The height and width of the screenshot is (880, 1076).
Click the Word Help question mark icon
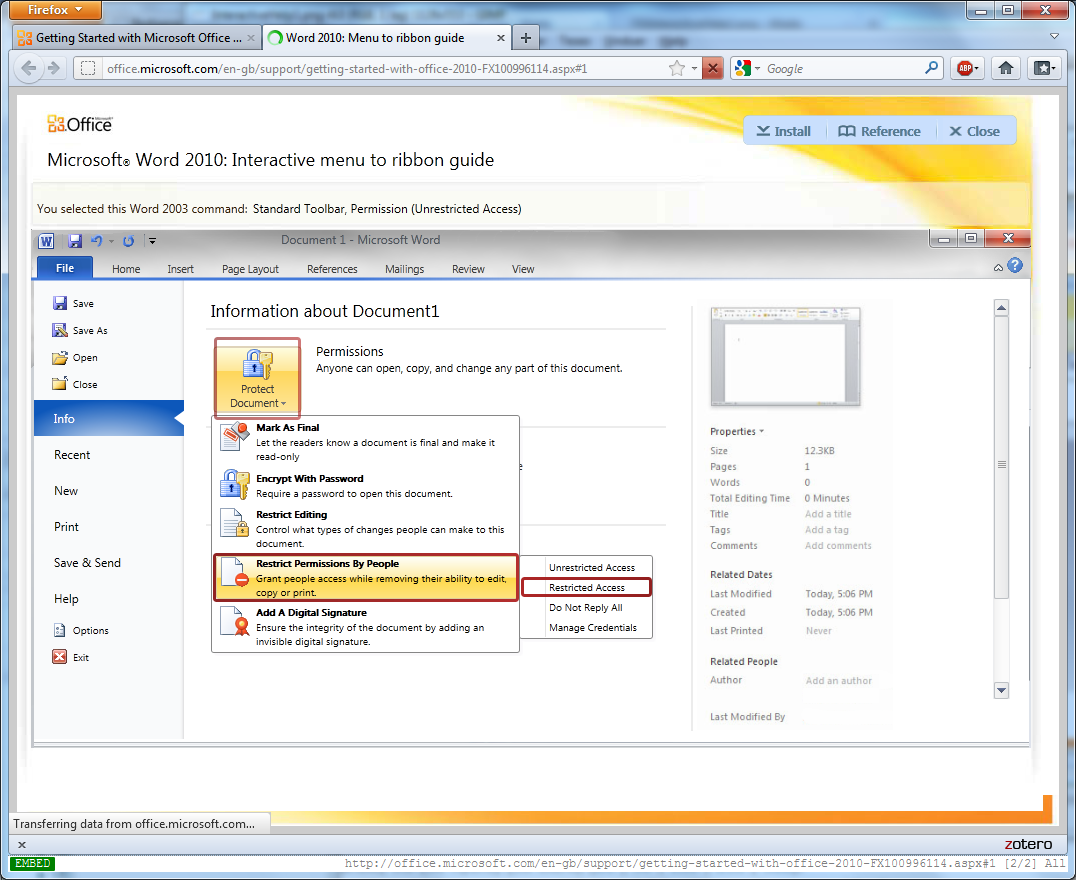[1015, 266]
